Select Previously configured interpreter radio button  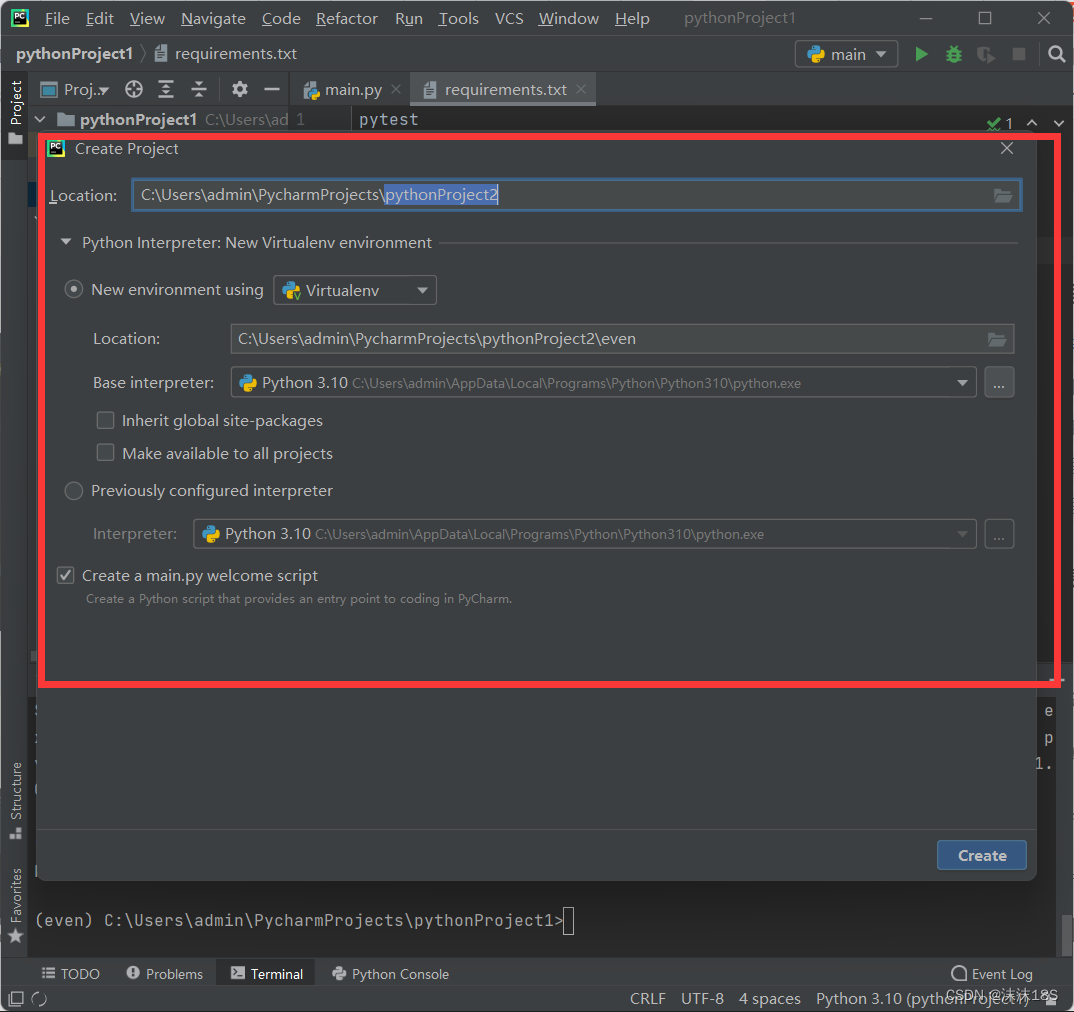pyautogui.click(x=73, y=491)
